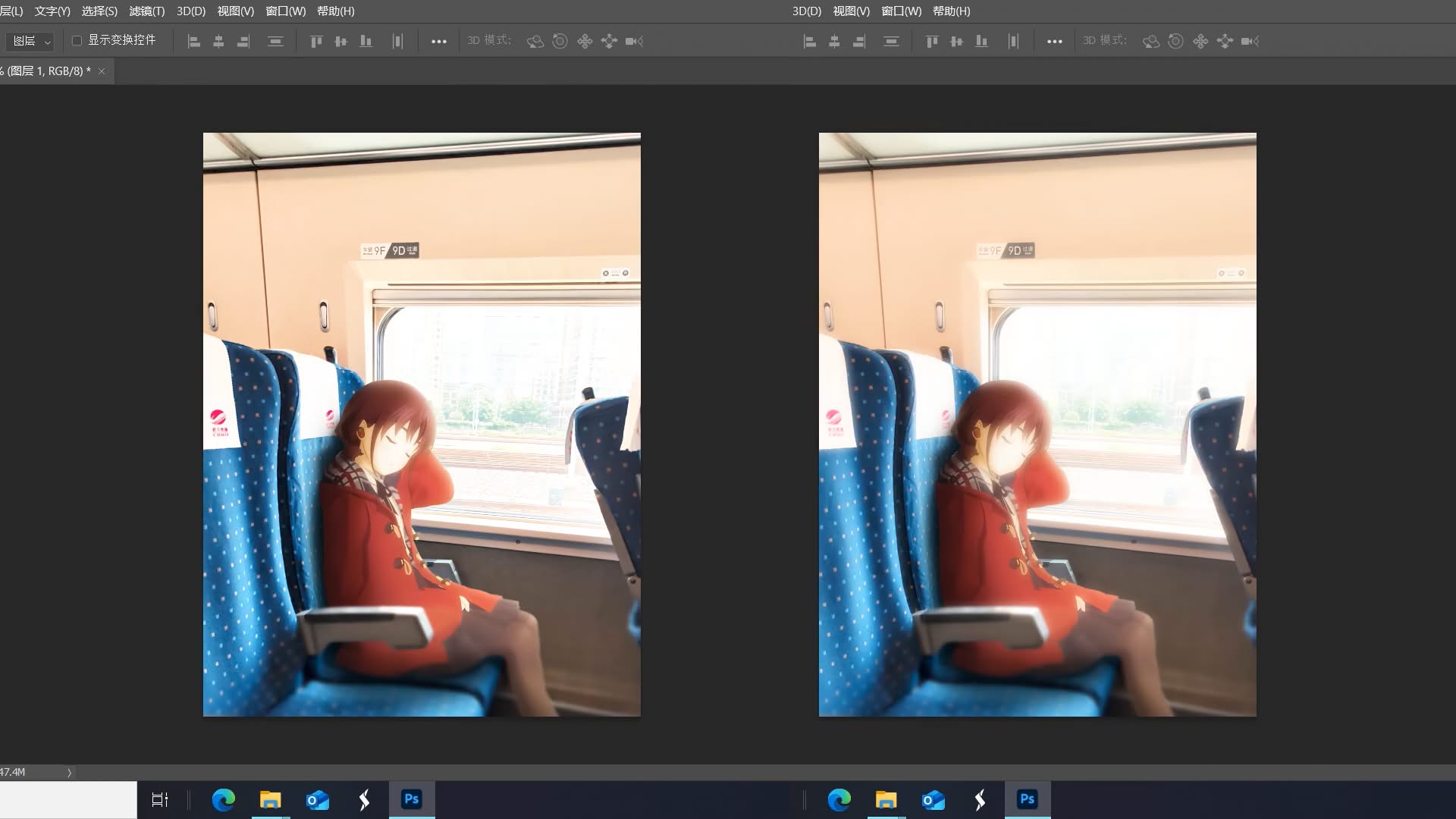Click Distribute vertically icon in left options bar
The width and height of the screenshot is (1456, 819).
[x=275, y=42]
